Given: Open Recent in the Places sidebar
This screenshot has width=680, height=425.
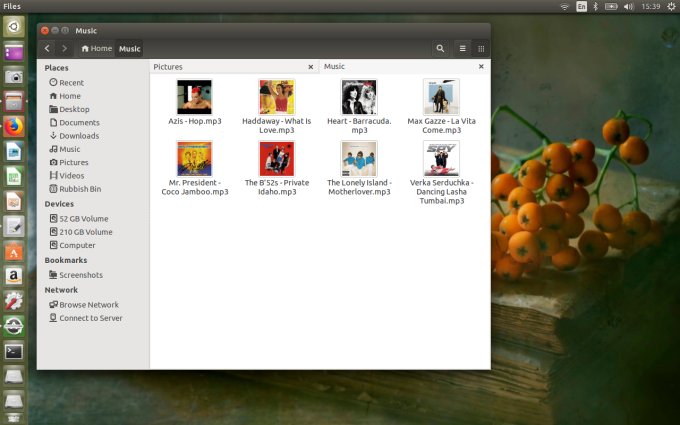Looking at the screenshot, I should pyautogui.click(x=71, y=83).
